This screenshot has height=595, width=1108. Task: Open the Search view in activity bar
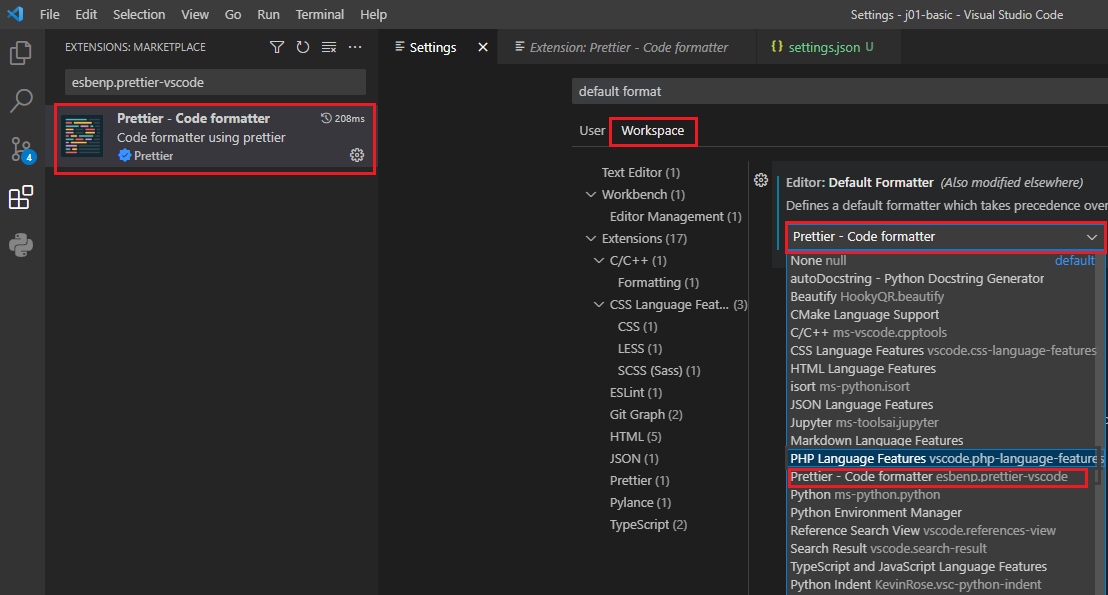tap(21, 101)
